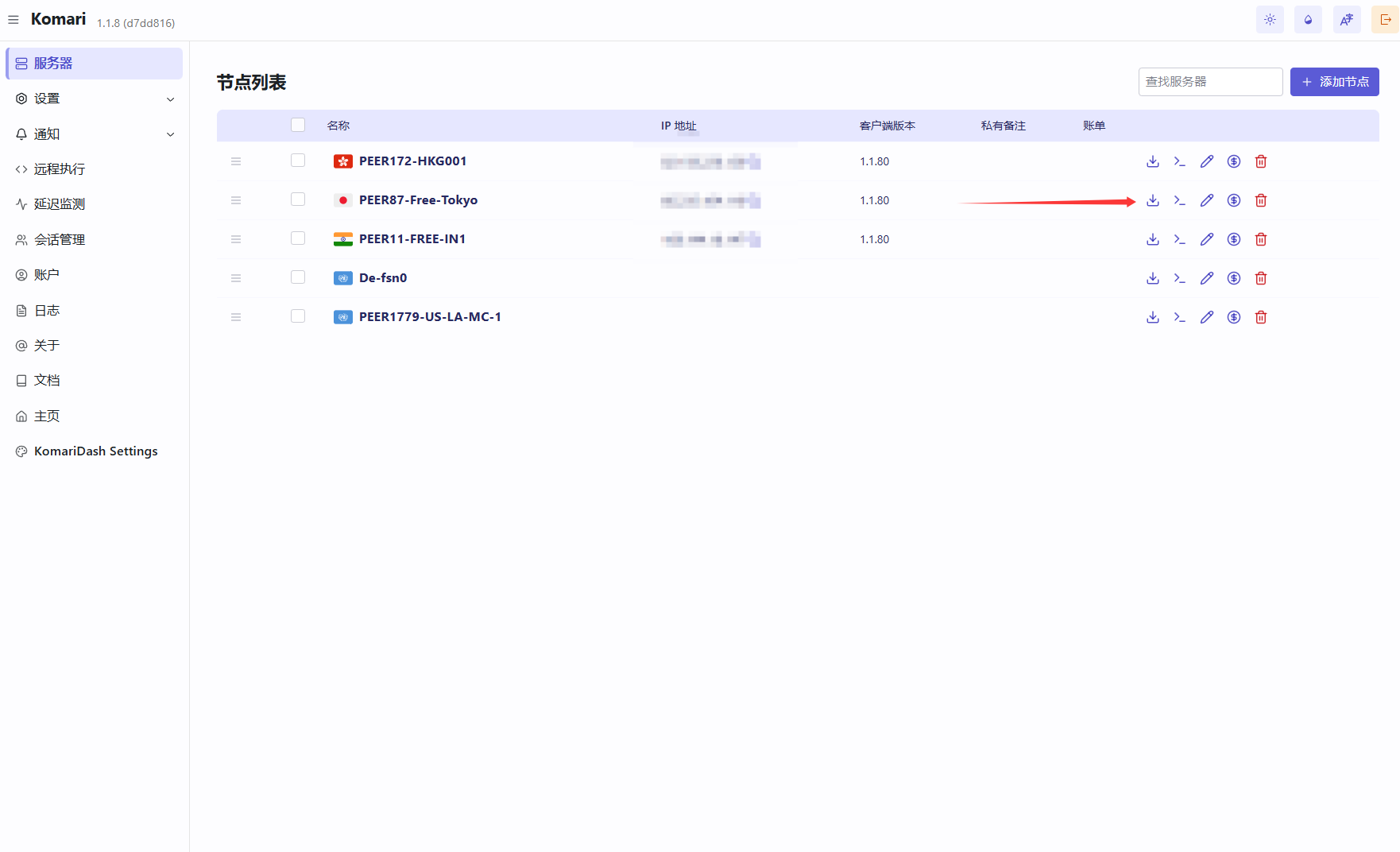Open billing icon for De-fsn0 node
The width and height of the screenshot is (1400, 852).
coord(1234,278)
